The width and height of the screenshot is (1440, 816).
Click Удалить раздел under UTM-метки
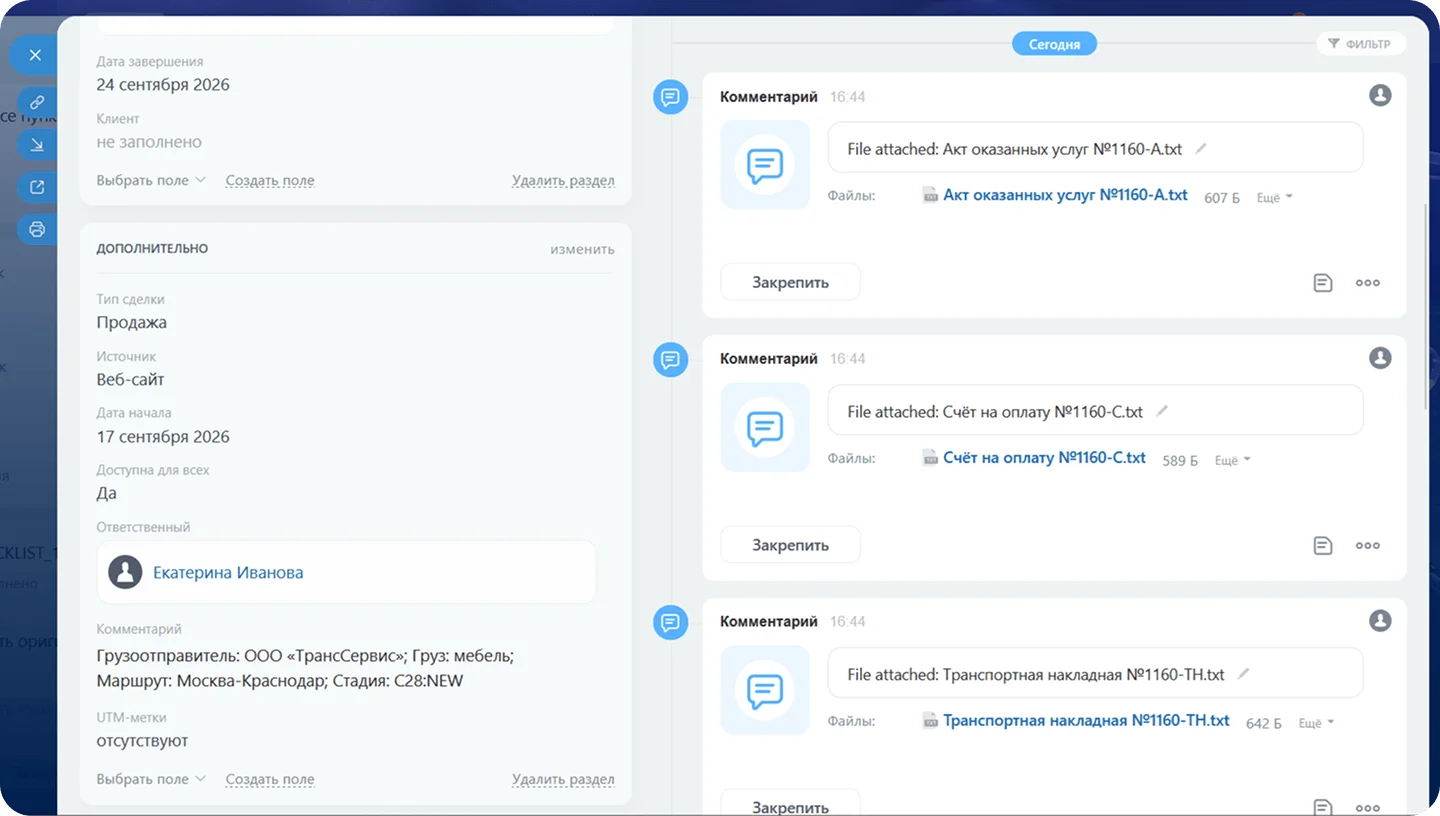tap(563, 779)
